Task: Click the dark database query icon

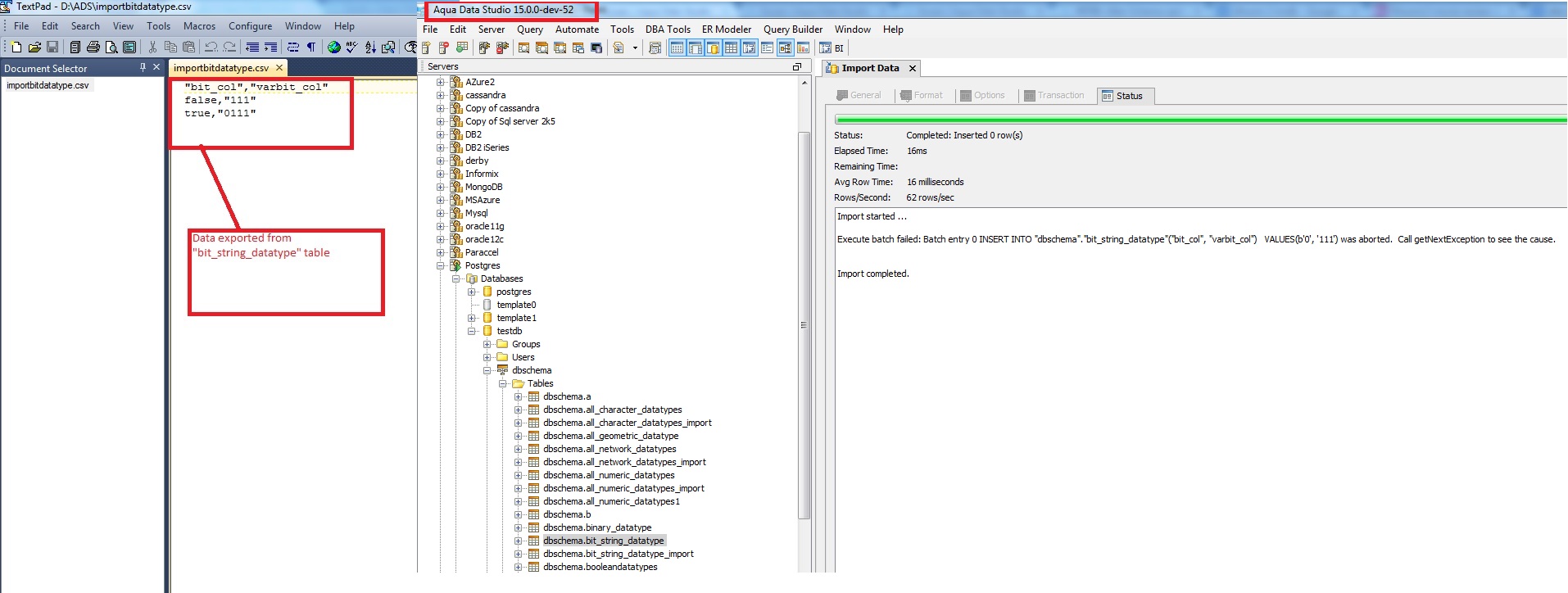Action: [596, 48]
